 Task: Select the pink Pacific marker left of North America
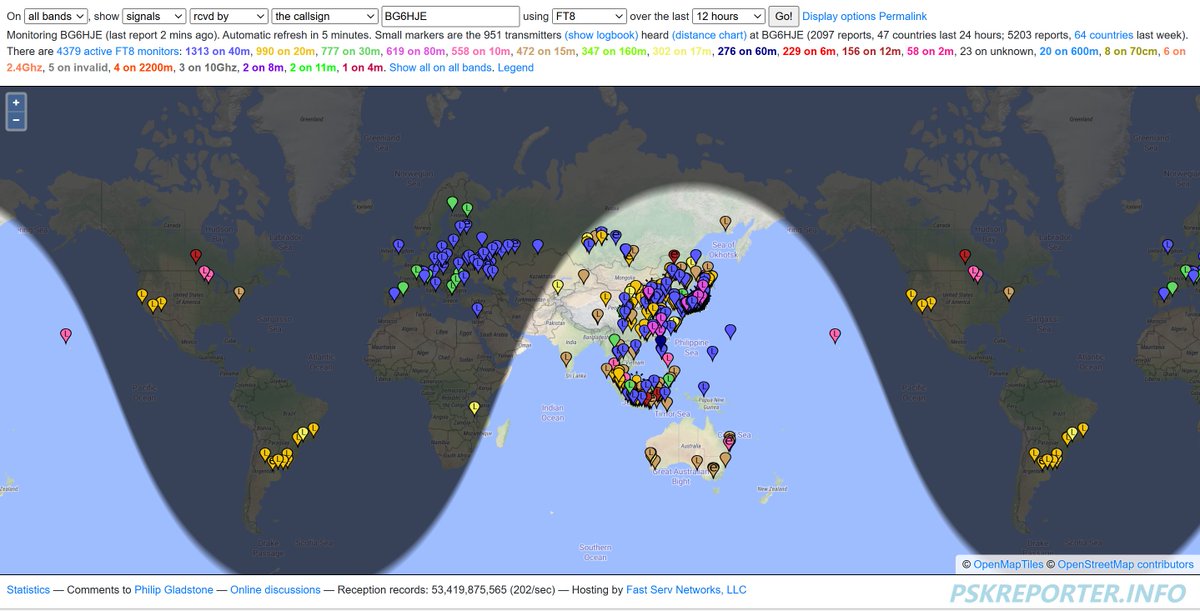coord(66,335)
